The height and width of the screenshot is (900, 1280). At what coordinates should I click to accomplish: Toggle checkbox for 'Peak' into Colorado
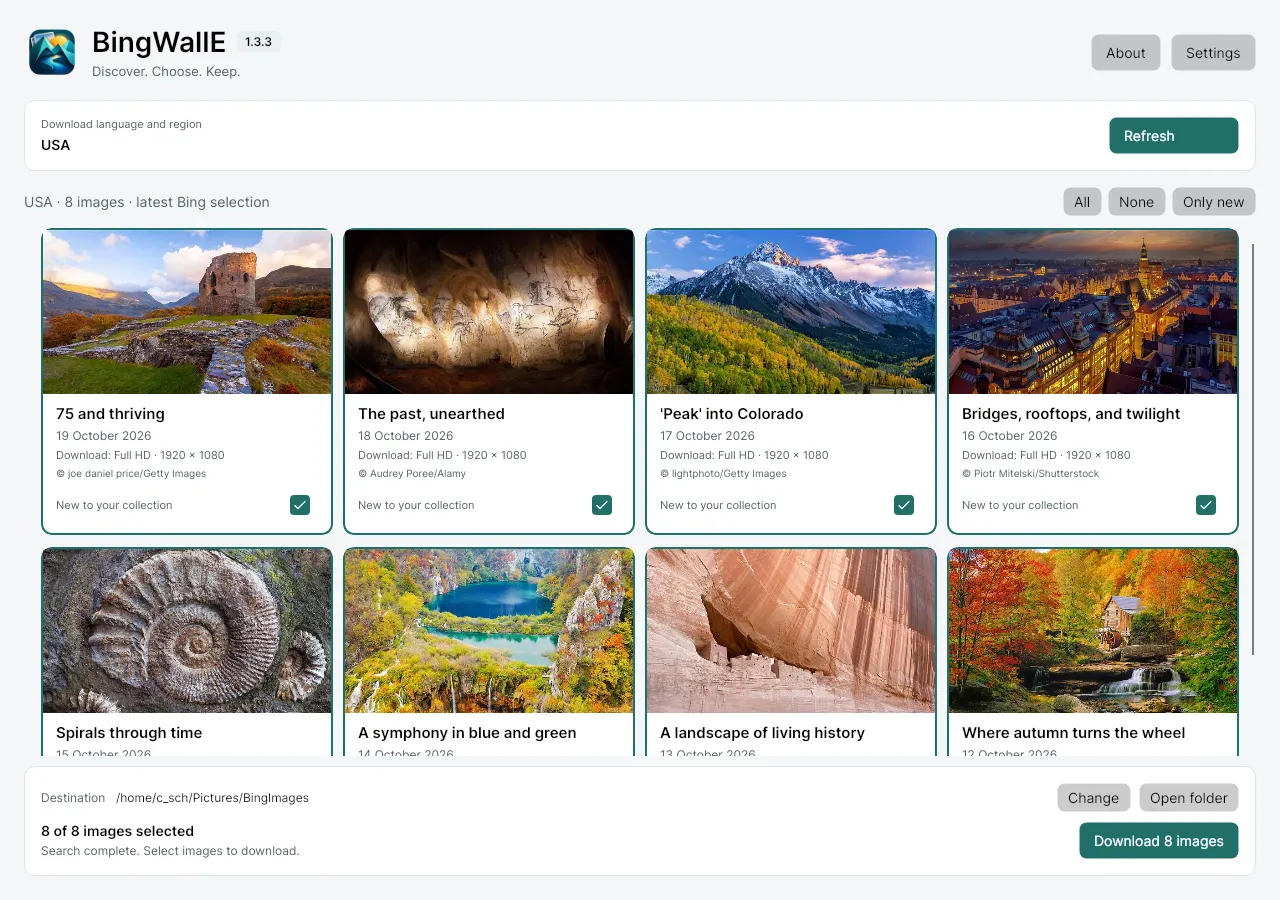pyautogui.click(x=904, y=505)
